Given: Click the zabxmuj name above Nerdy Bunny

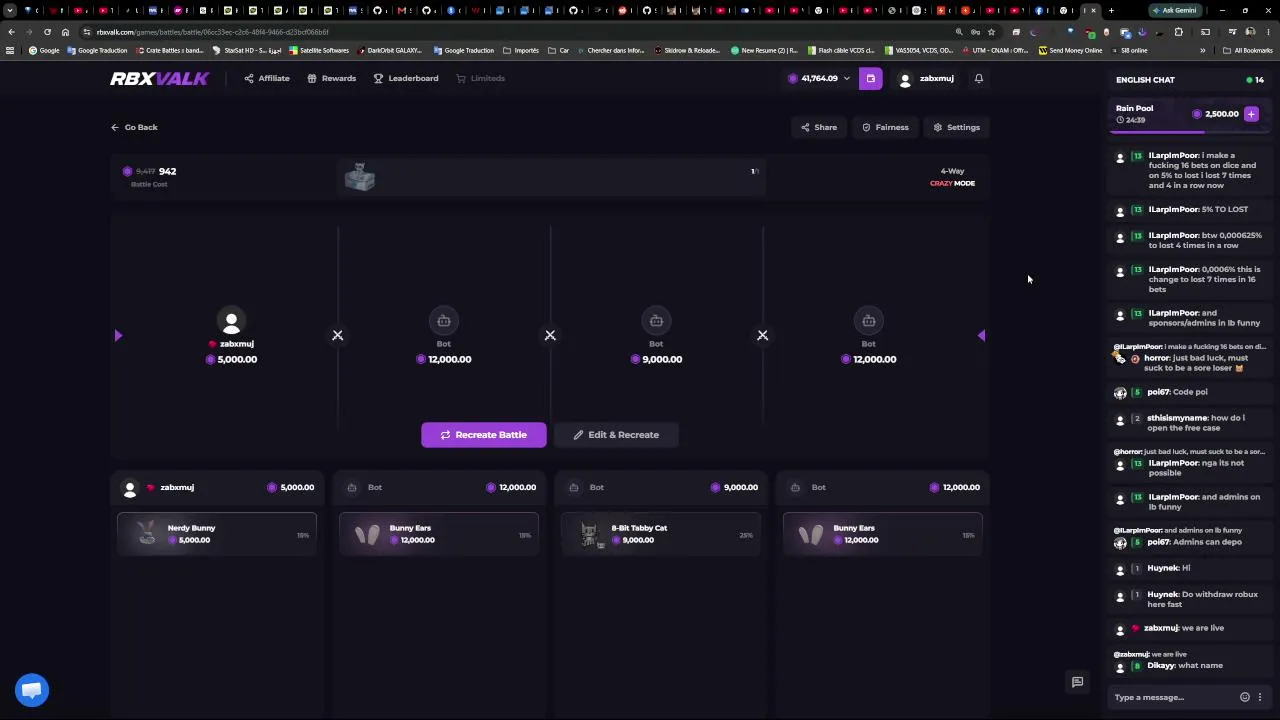Looking at the screenshot, I should (x=177, y=487).
